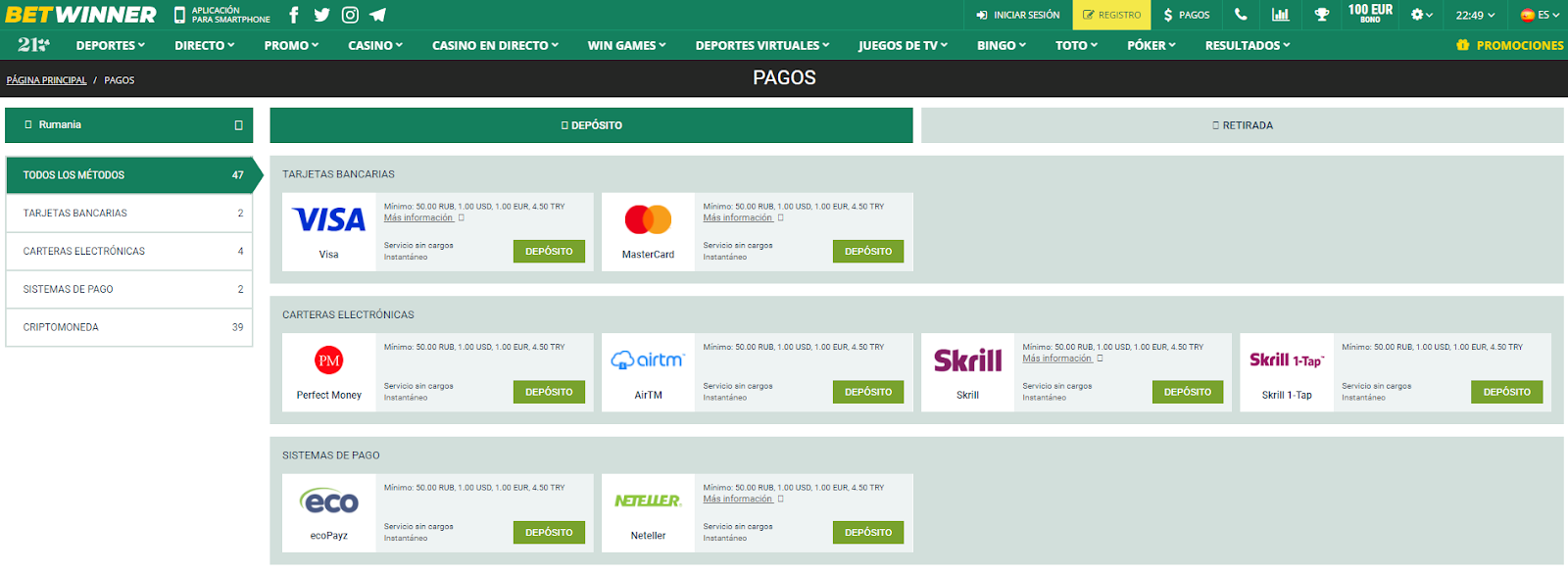Expand the Casino en Directo menu

[x=495, y=45]
